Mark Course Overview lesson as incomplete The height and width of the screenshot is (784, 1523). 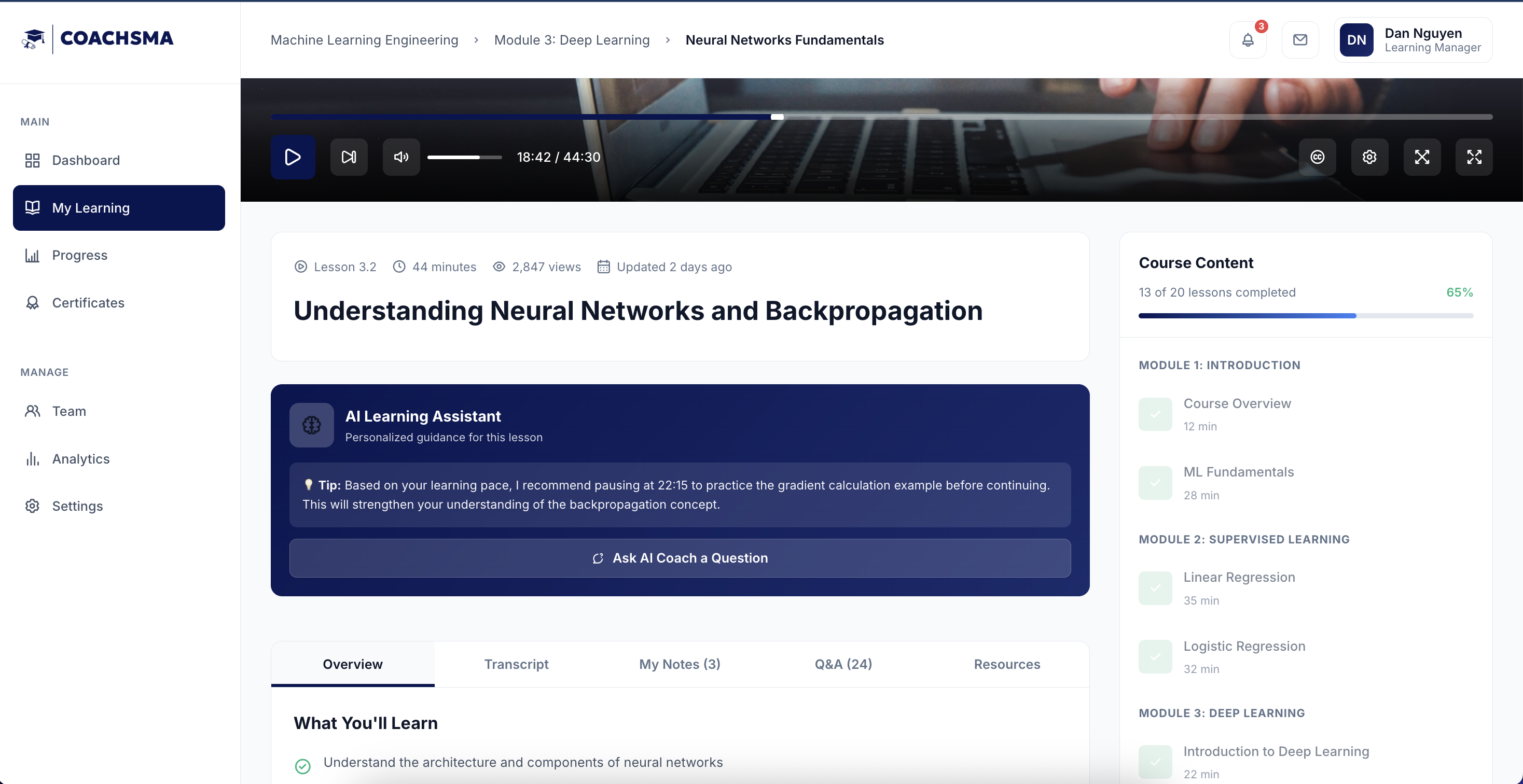click(1155, 414)
